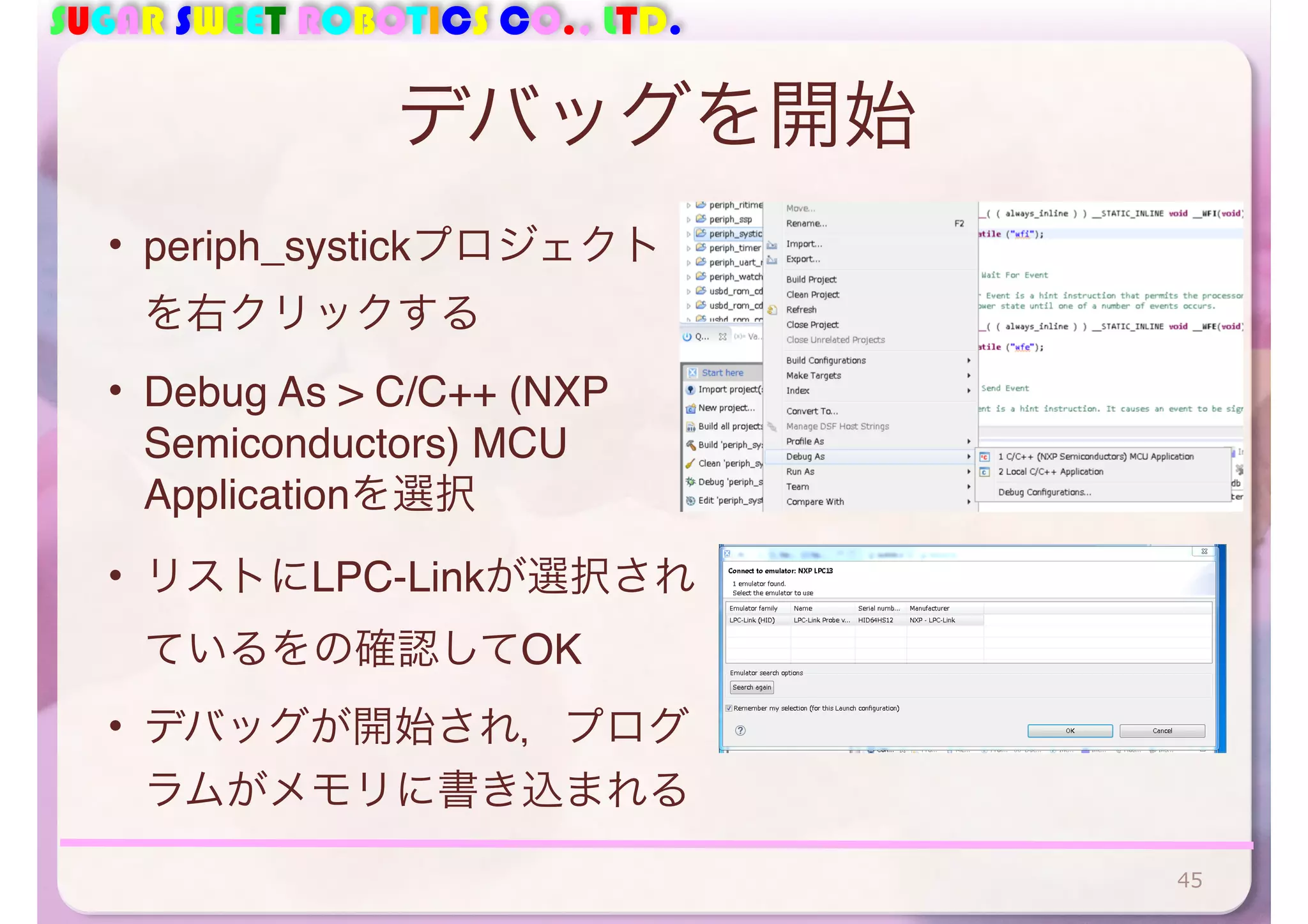The width and height of the screenshot is (1308, 924).
Task: Click the Import menu entry's icon
Action: click(772, 245)
